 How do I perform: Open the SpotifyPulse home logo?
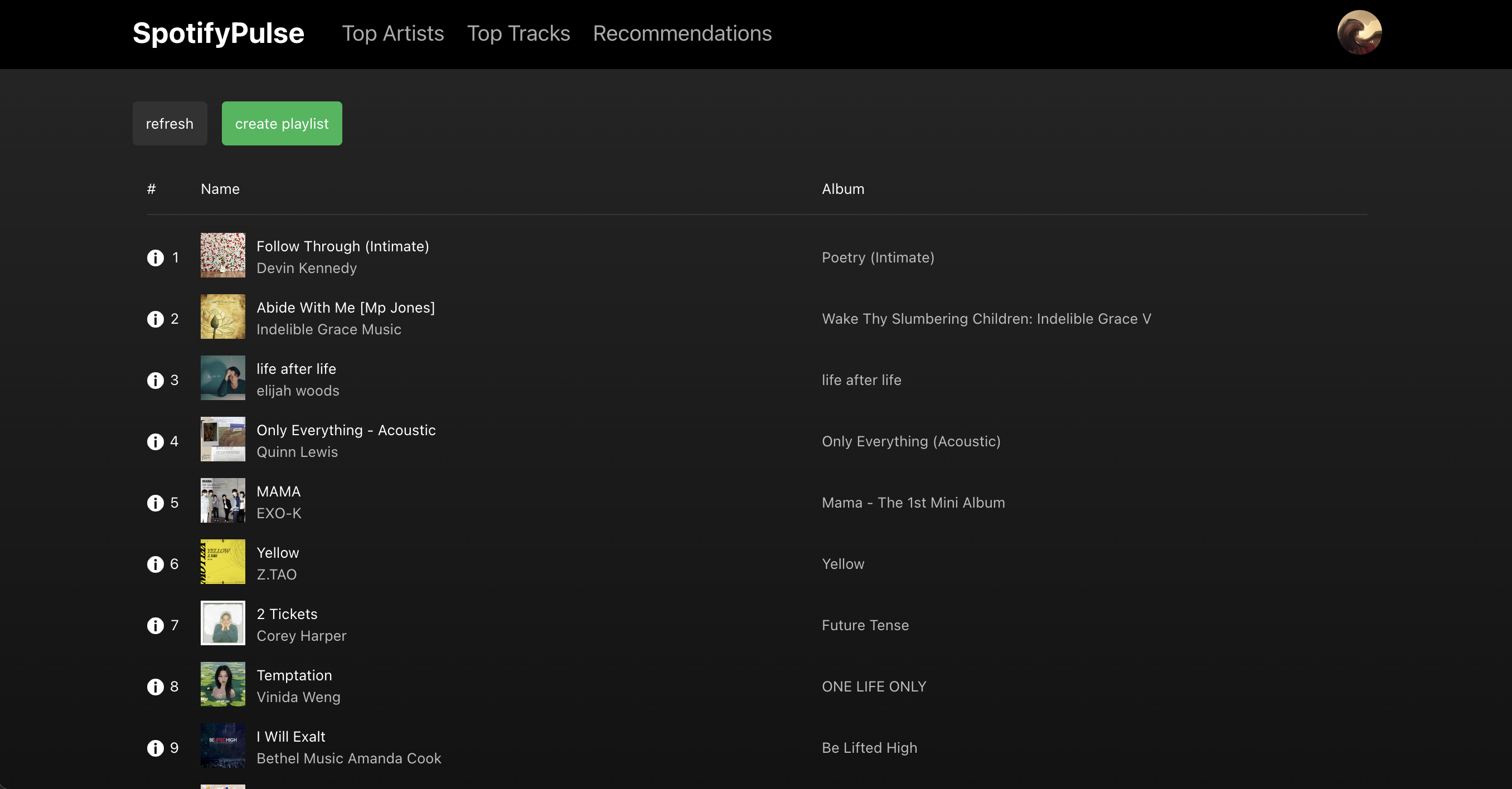pyautogui.click(x=219, y=33)
